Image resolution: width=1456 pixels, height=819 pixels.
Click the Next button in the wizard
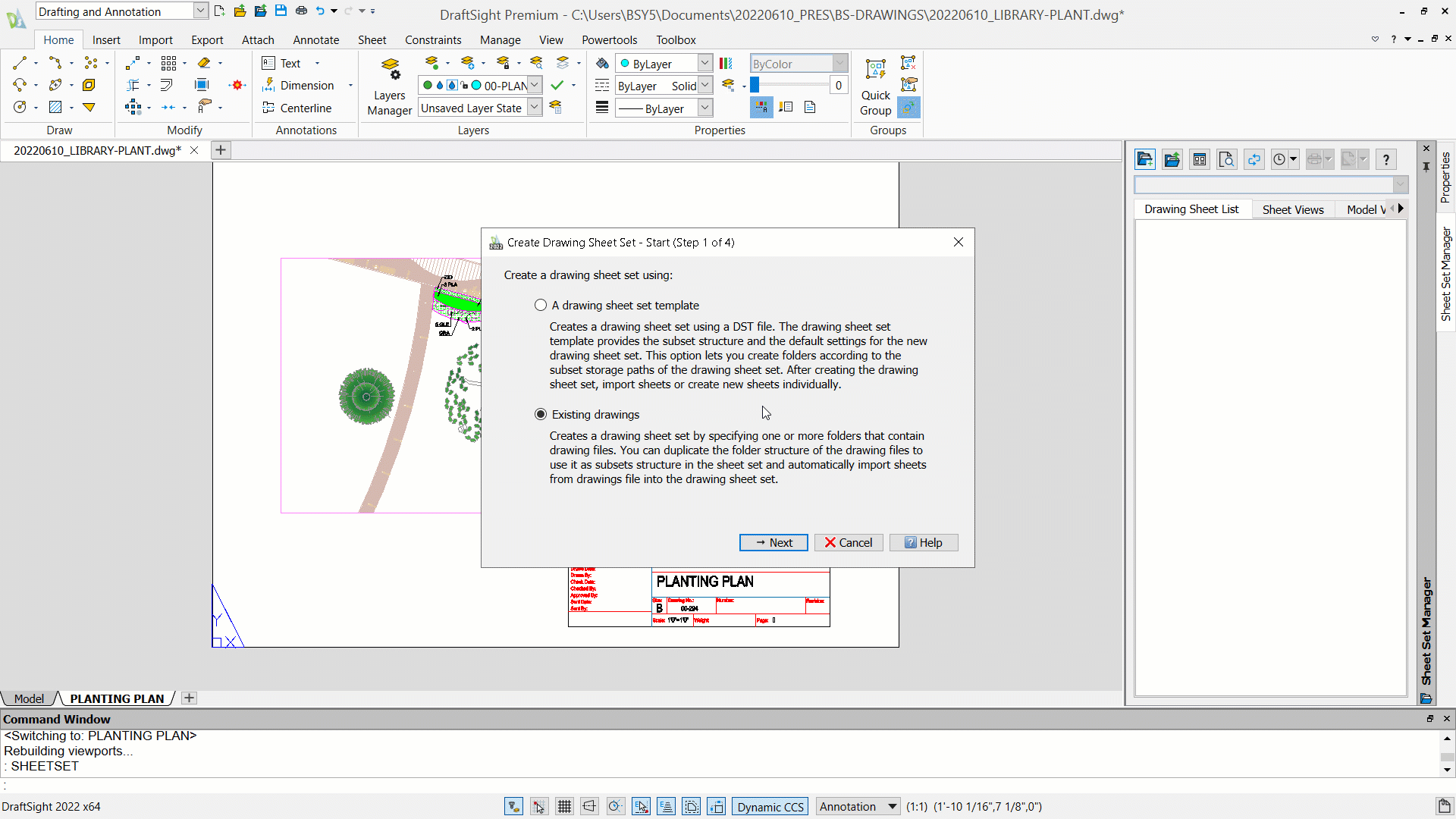[773, 542]
